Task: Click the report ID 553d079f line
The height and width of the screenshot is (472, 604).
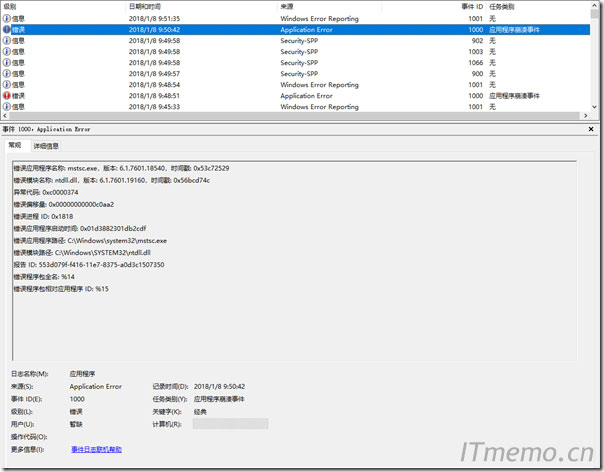Action: 89,264
